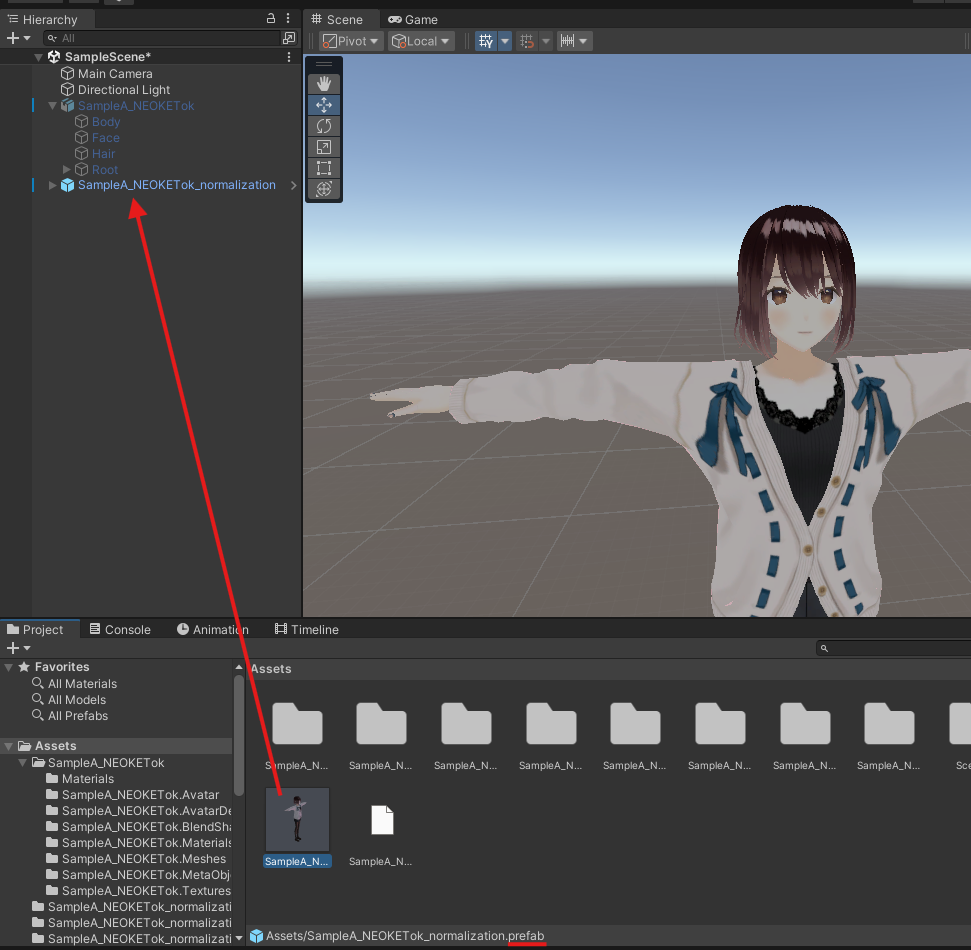This screenshot has height=950, width=971.
Task: Select the Rect Transform tool
Action: coord(324,167)
